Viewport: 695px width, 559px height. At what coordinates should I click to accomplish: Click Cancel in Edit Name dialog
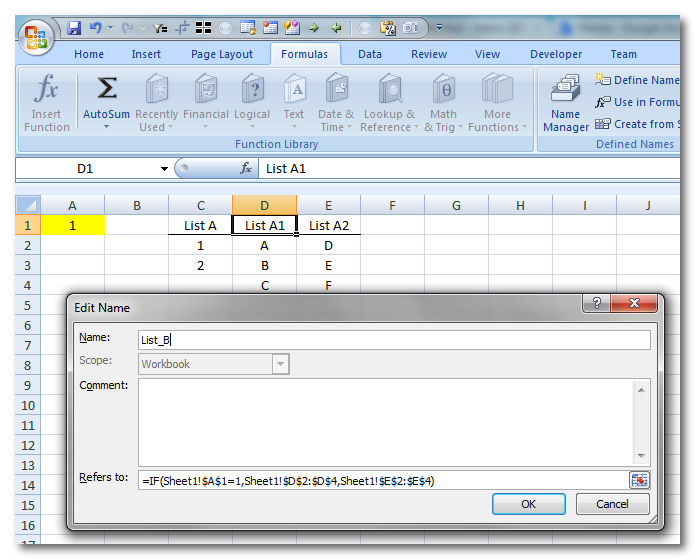pyautogui.click(x=612, y=504)
